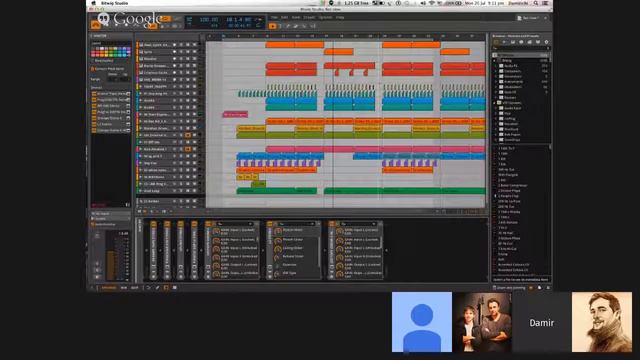The height and width of the screenshot is (360, 640).
Task: Click the arranger timeline ruler
Action: click(346, 37)
